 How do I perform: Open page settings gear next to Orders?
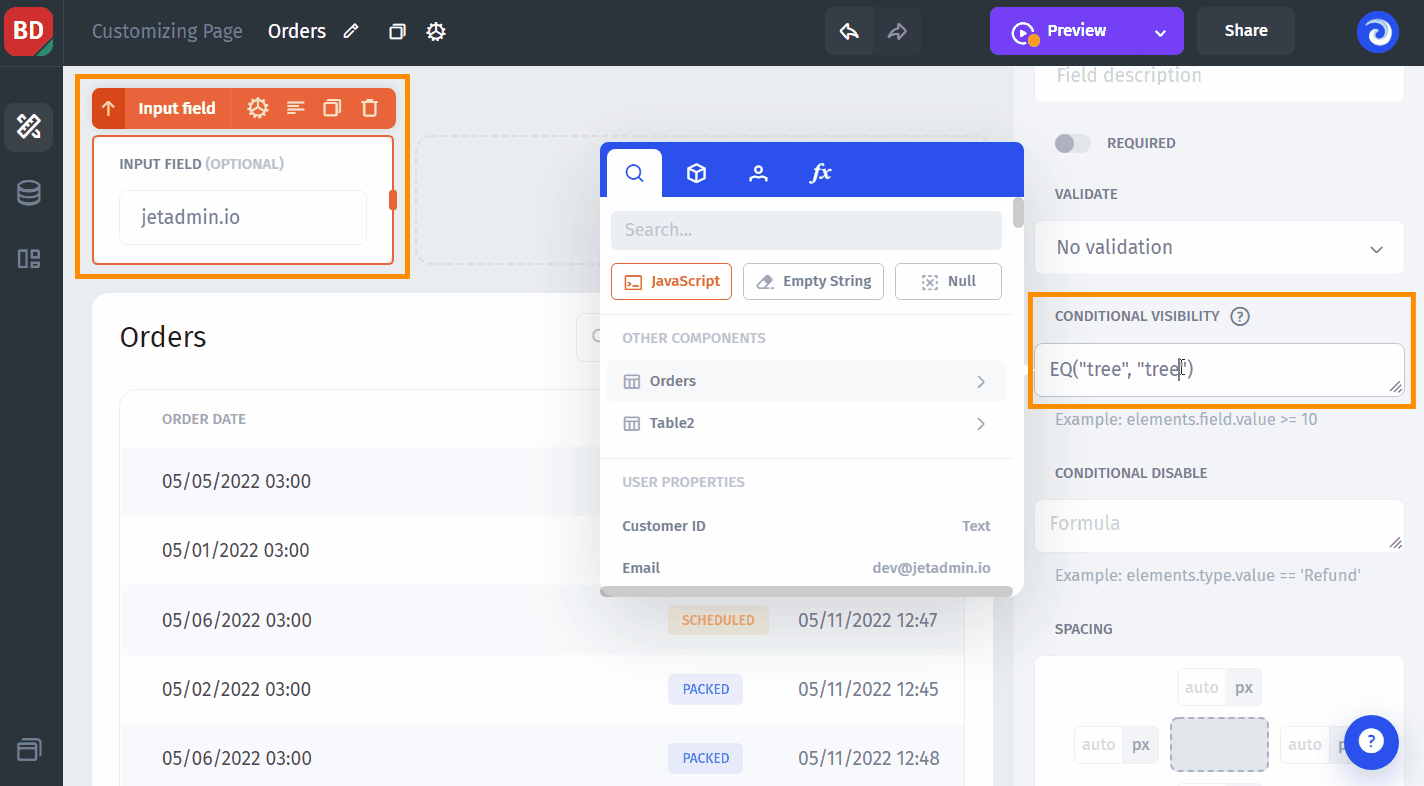point(436,32)
